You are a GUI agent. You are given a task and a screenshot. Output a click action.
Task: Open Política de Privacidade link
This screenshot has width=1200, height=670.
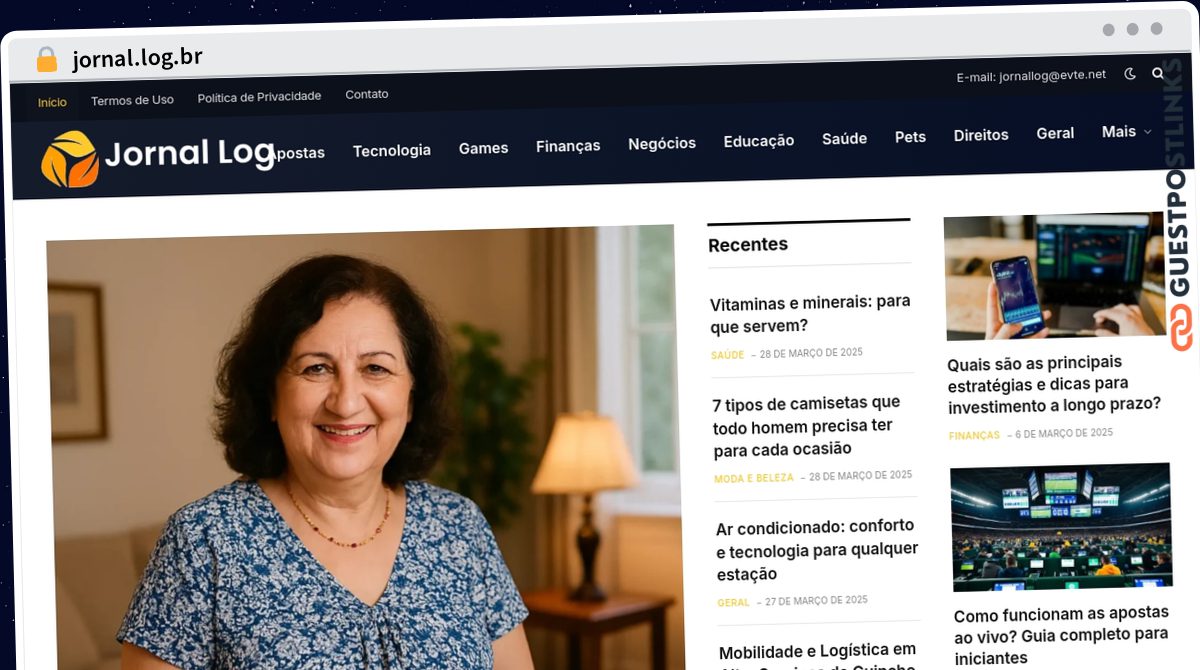coord(259,97)
